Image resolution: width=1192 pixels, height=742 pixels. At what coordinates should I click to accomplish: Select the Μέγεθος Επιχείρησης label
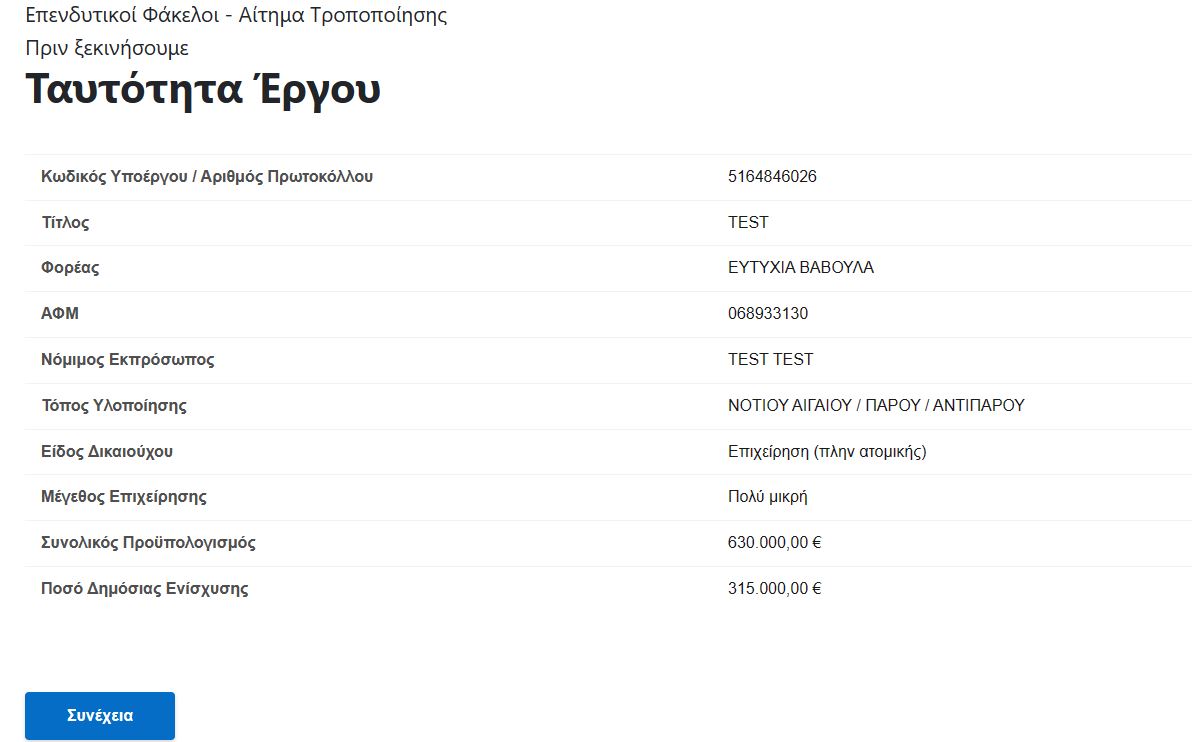[x=124, y=496]
